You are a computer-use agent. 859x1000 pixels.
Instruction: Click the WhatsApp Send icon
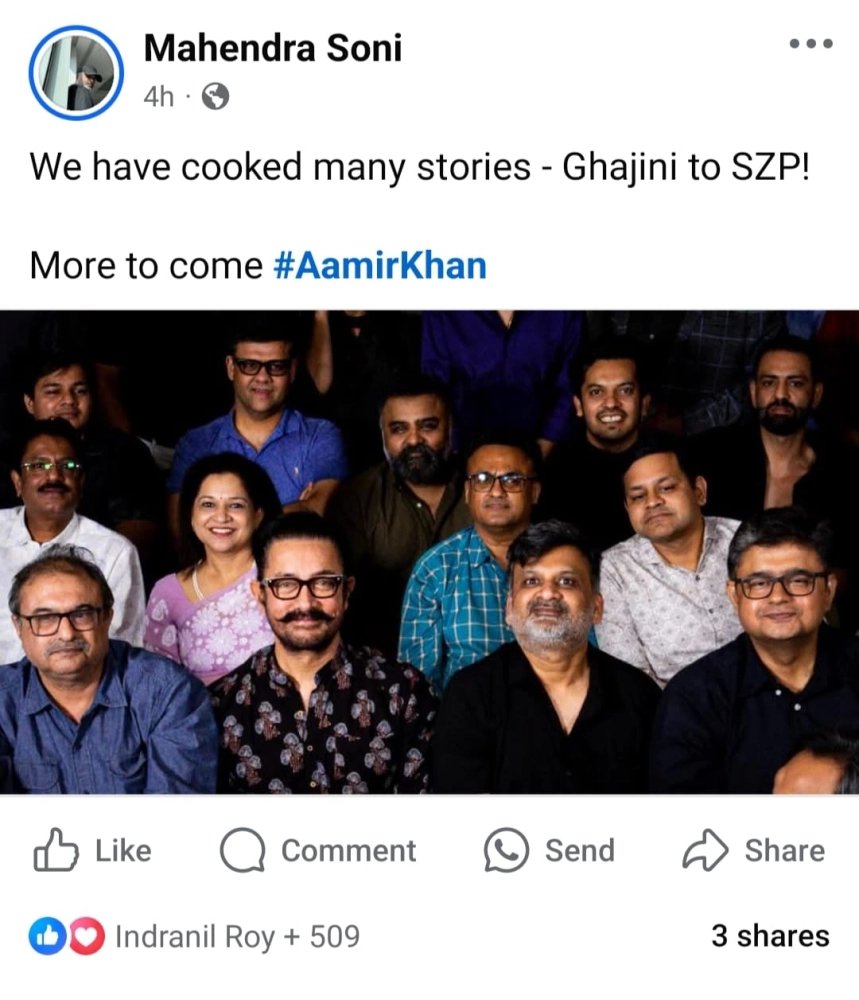coord(505,851)
